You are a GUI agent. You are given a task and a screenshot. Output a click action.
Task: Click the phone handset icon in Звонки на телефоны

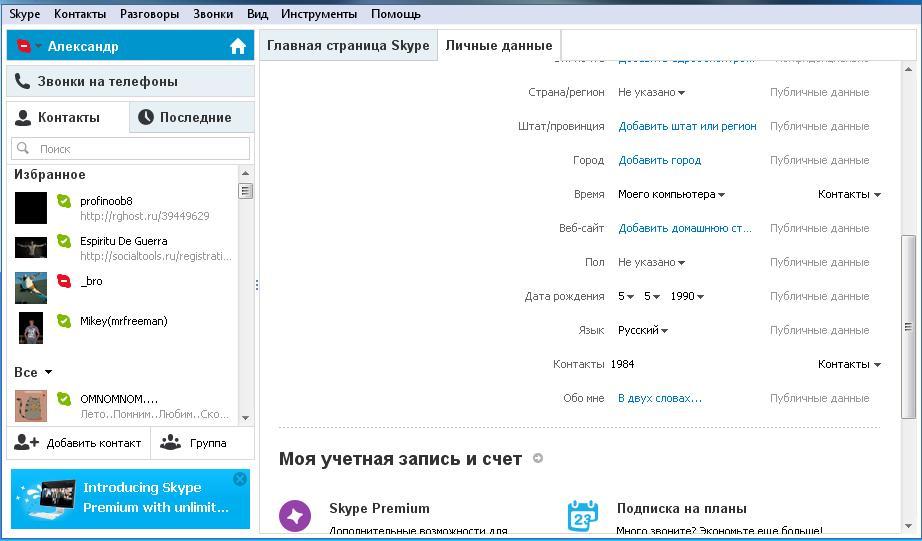22,81
